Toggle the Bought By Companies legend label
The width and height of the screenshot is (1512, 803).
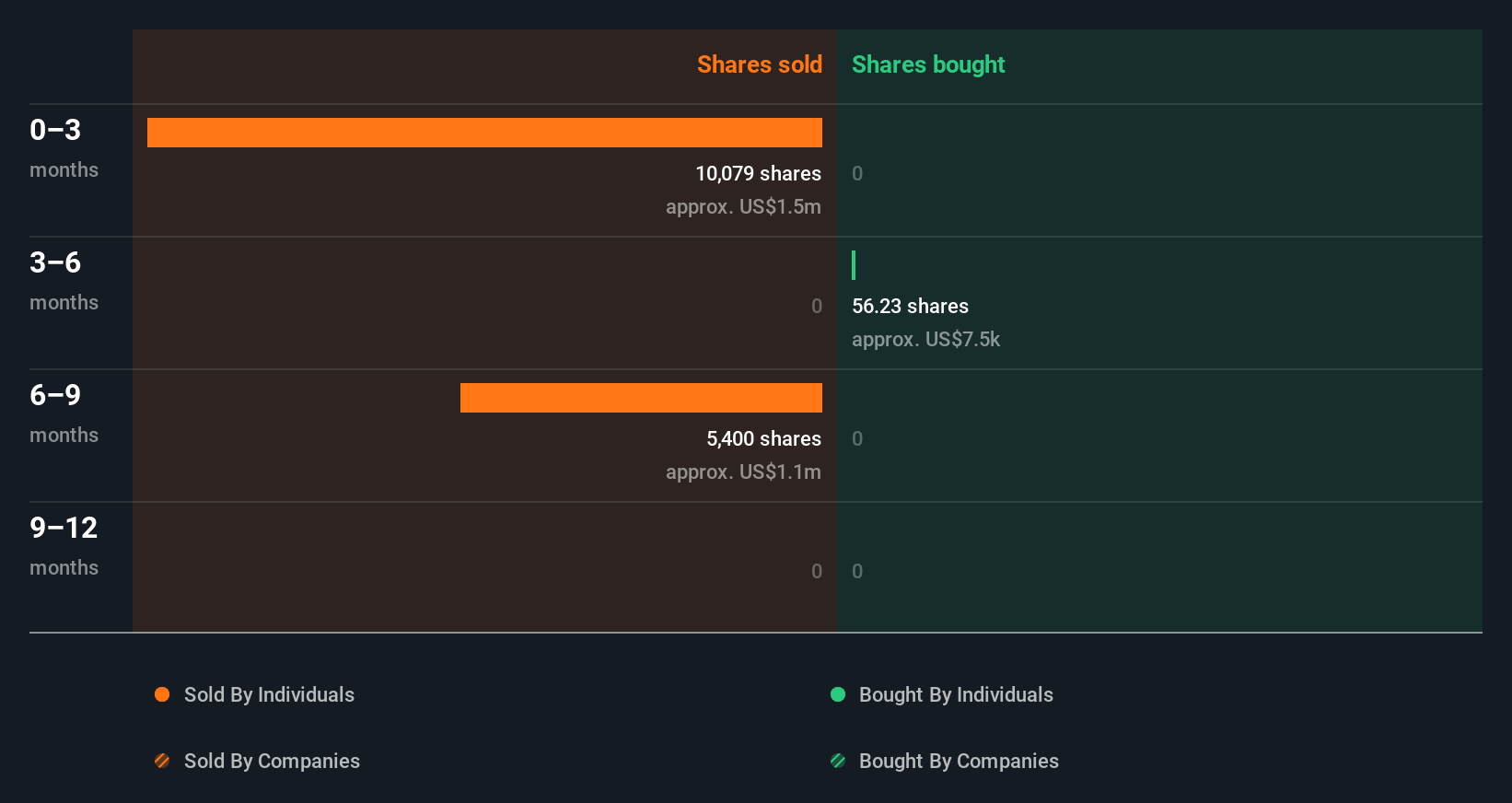point(959,761)
